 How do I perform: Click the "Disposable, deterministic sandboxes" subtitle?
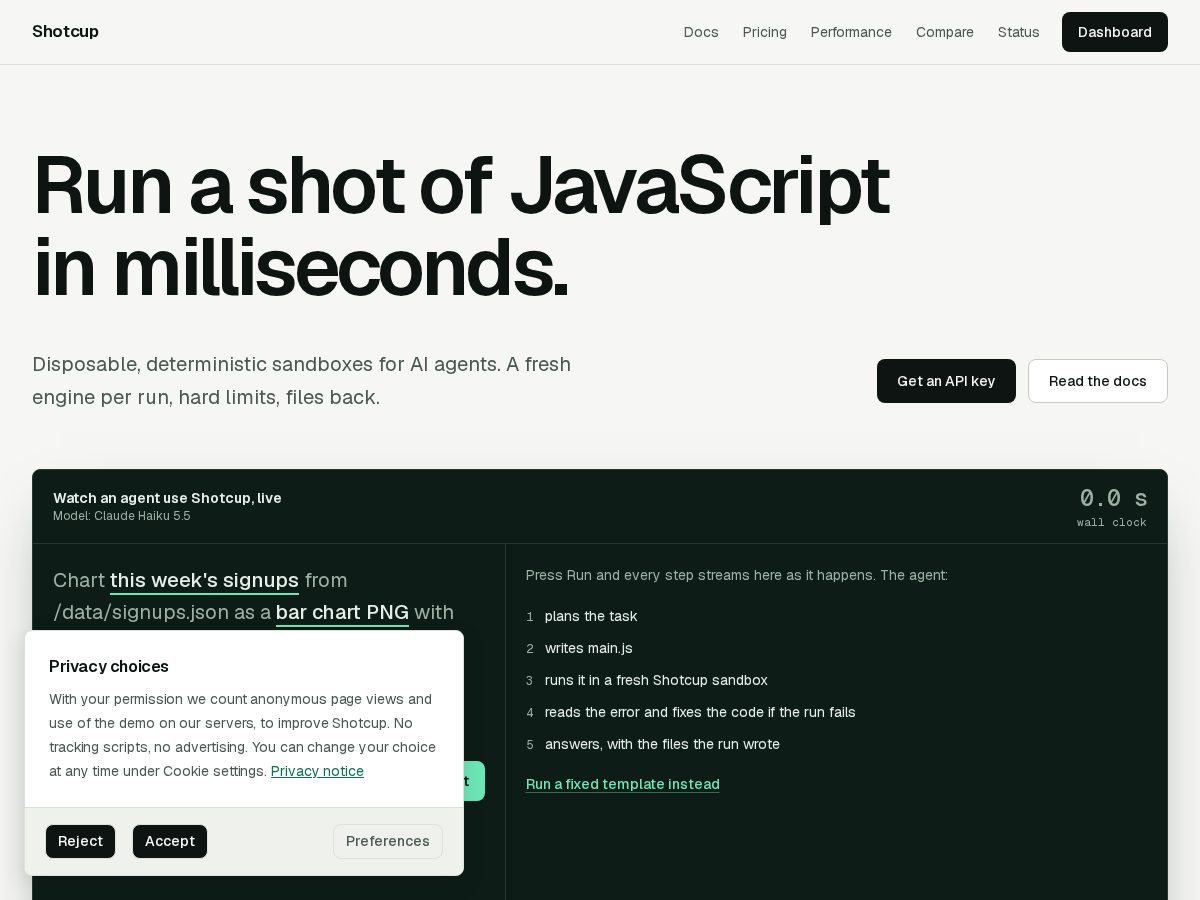302,381
